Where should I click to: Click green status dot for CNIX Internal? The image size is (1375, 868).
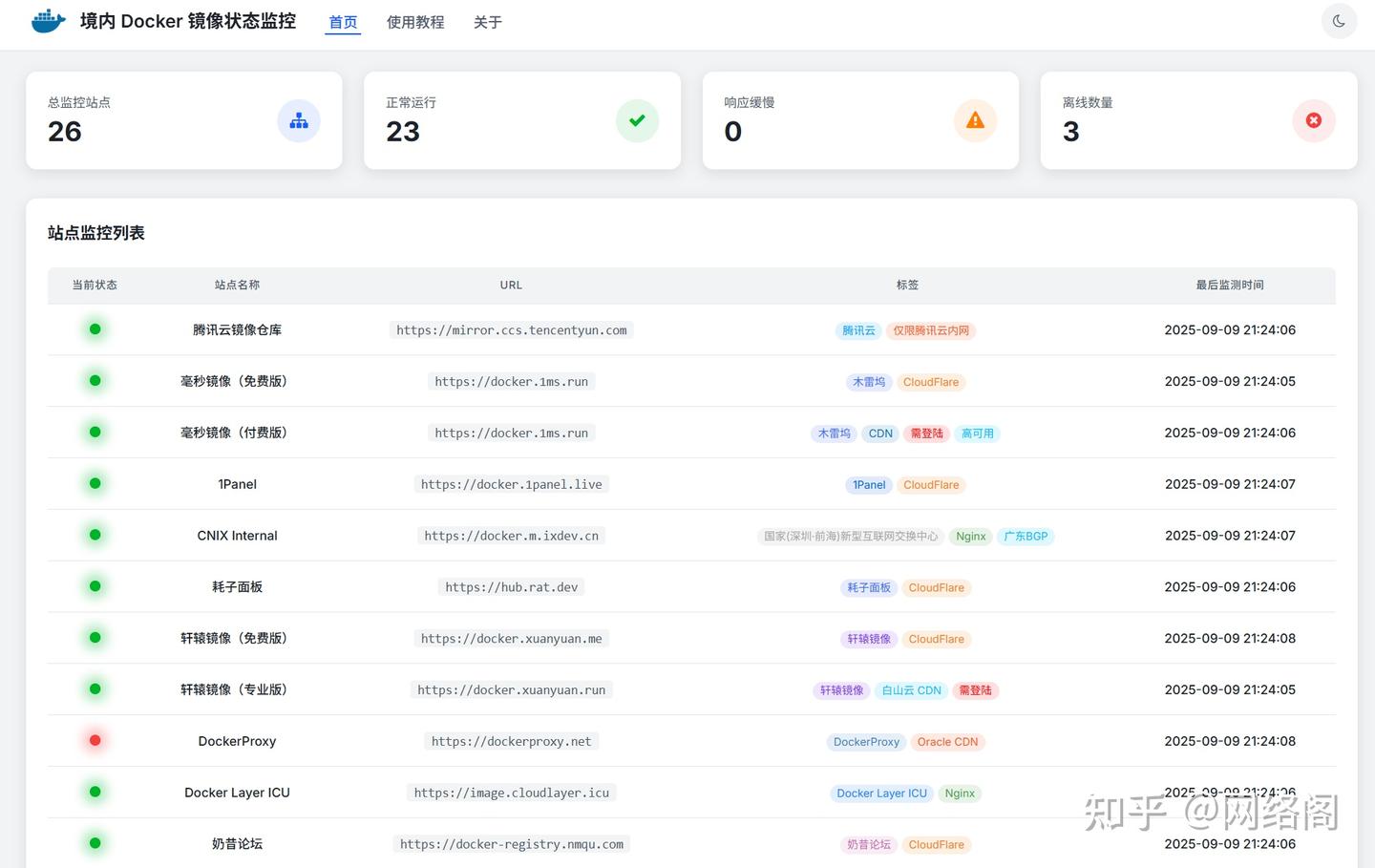pos(95,536)
